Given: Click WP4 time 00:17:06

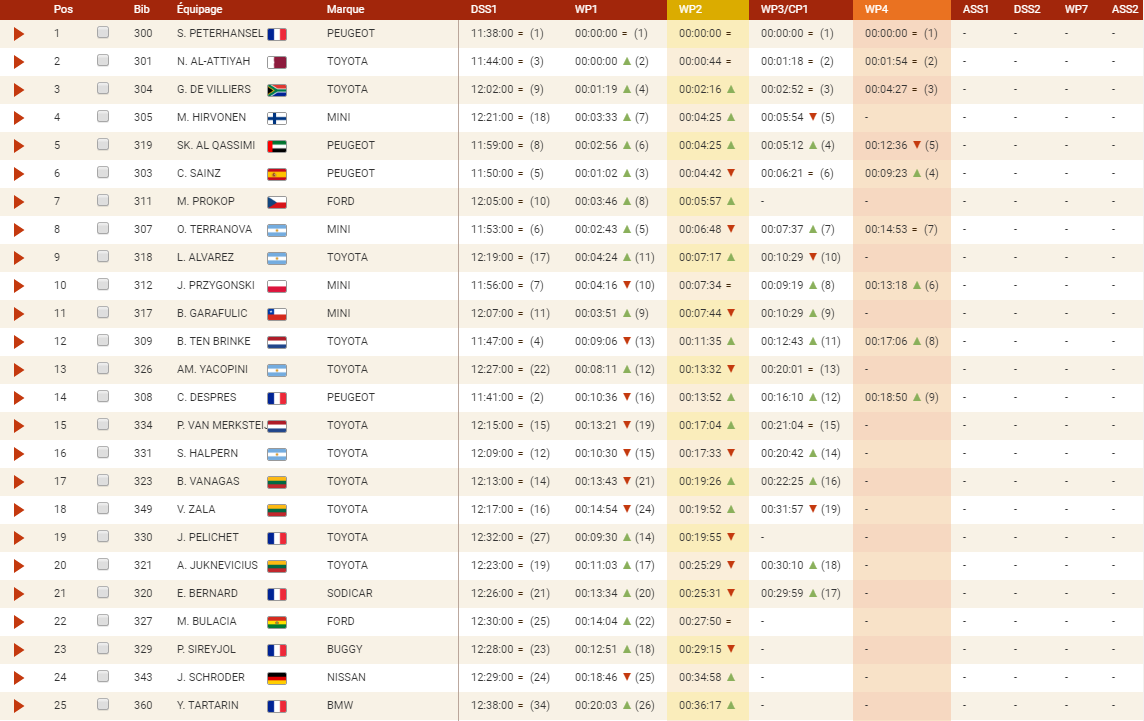Looking at the screenshot, I should click(x=886, y=342).
